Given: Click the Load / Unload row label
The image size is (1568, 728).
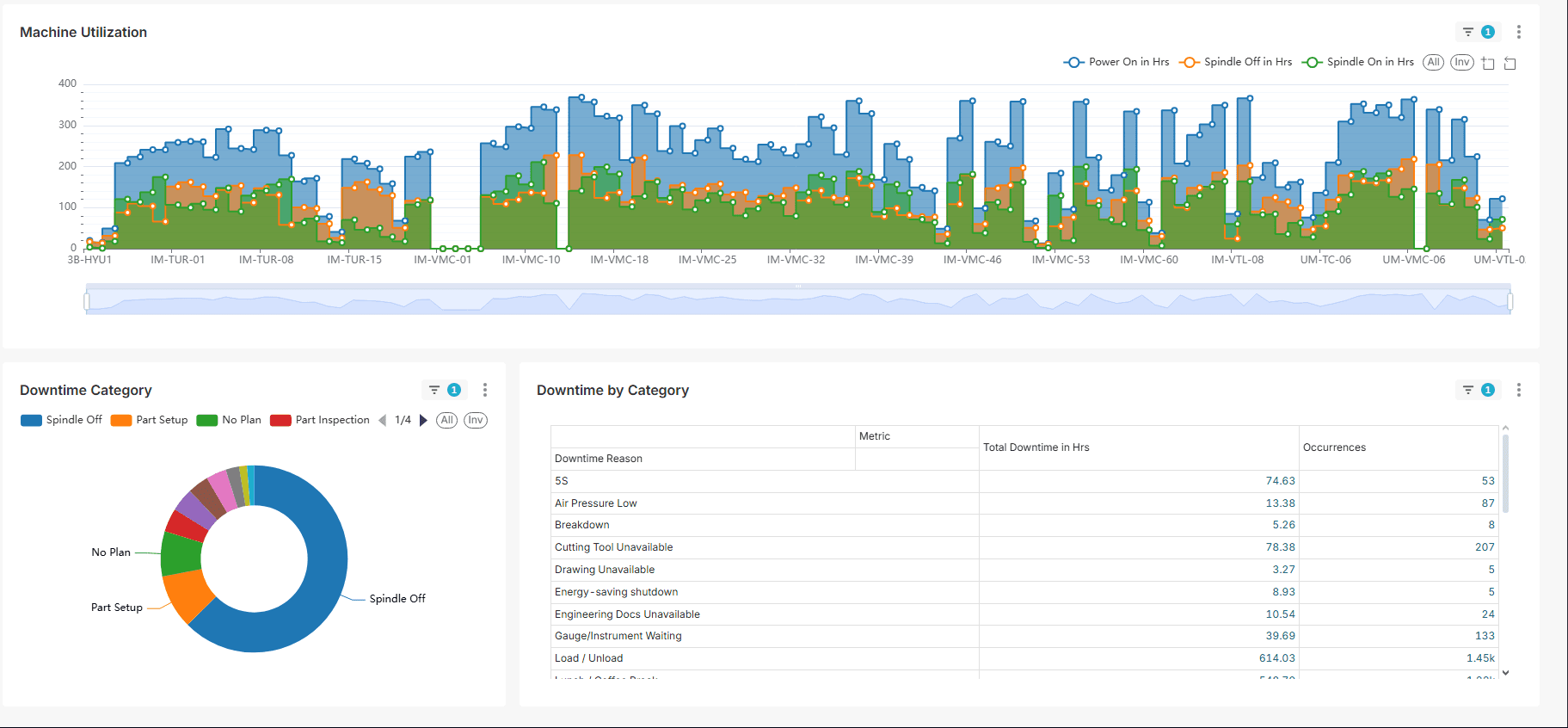Looking at the screenshot, I should (x=589, y=658).
